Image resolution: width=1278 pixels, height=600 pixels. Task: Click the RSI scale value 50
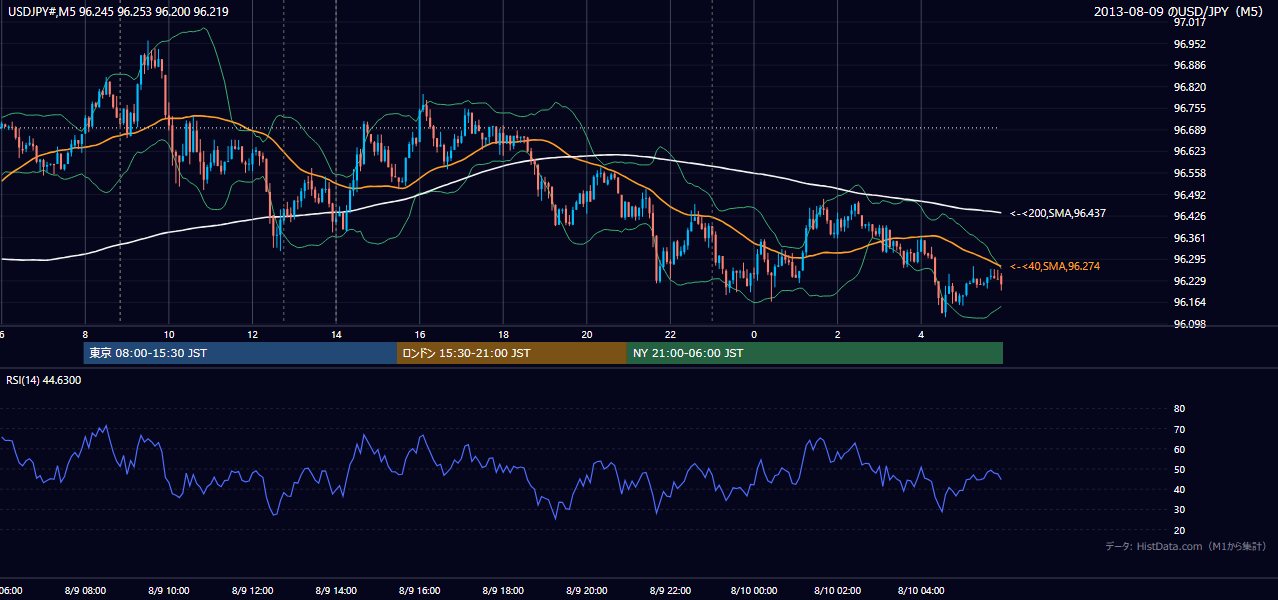1179,469
